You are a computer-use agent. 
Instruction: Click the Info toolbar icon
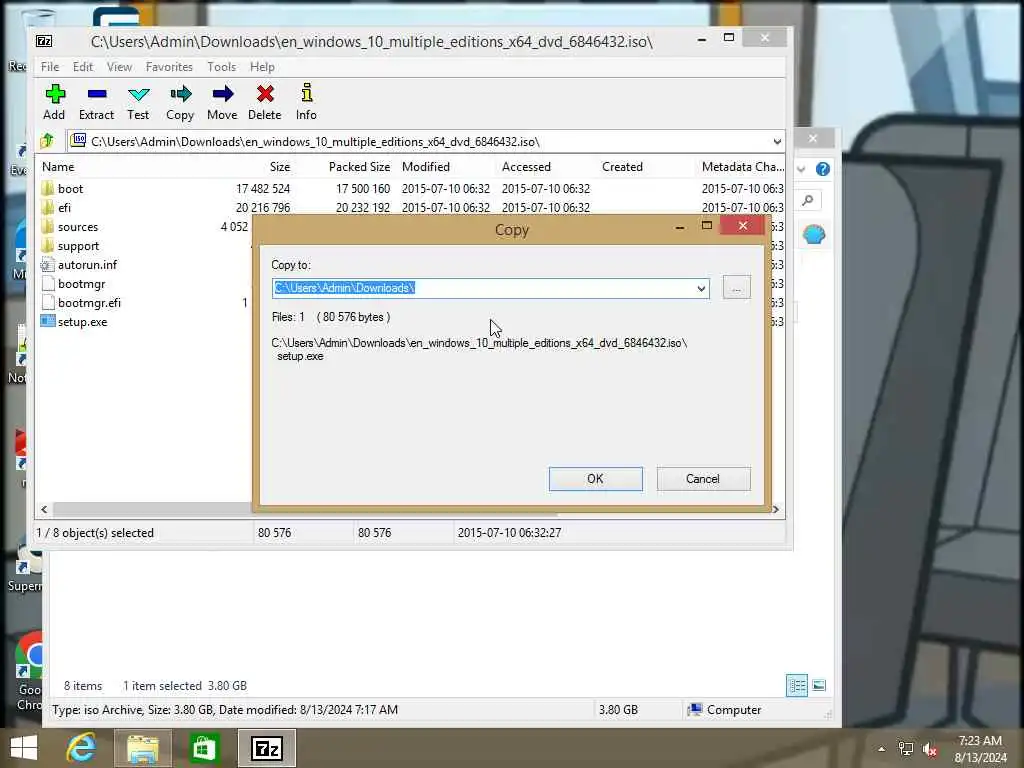click(x=306, y=102)
